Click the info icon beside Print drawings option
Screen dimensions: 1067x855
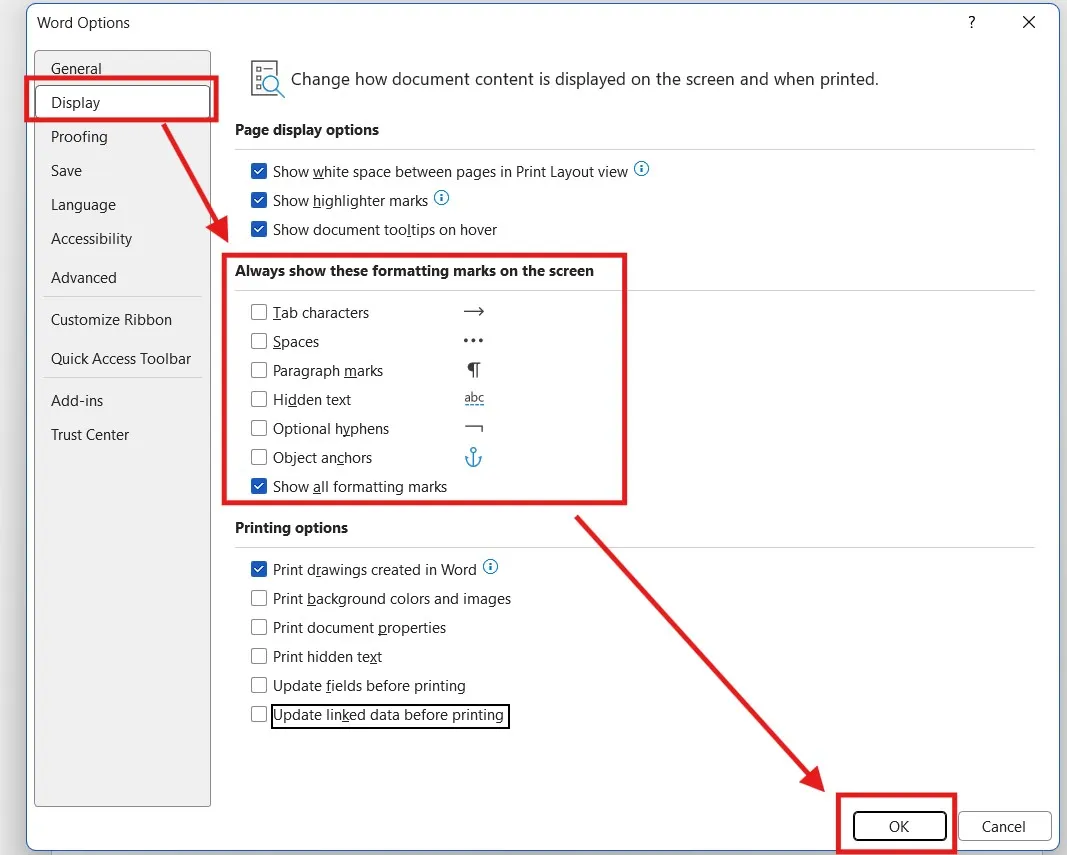490,566
